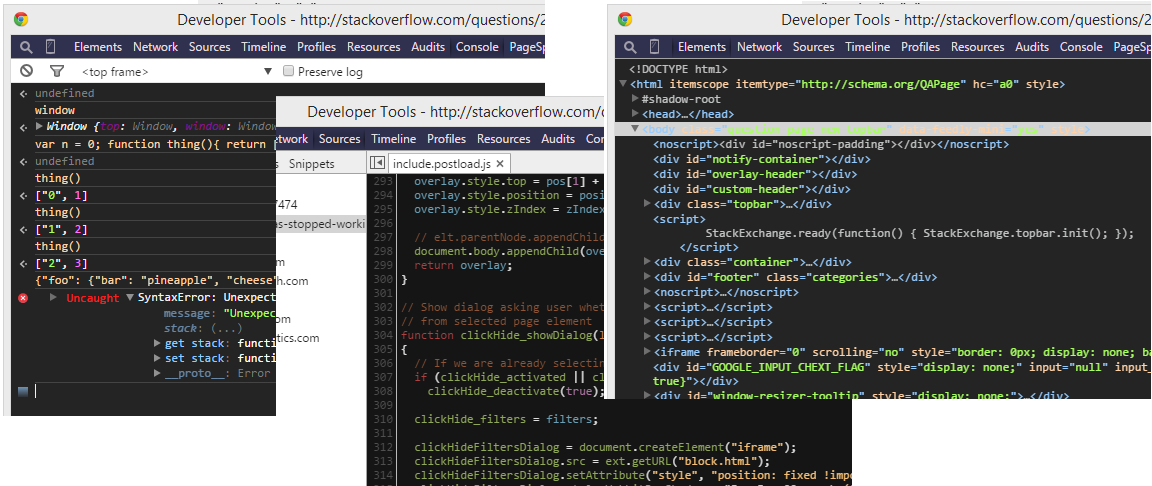This screenshot has width=1152, height=486.
Task: Open Network tab in the Console window
Action: [x=156, y=47]
